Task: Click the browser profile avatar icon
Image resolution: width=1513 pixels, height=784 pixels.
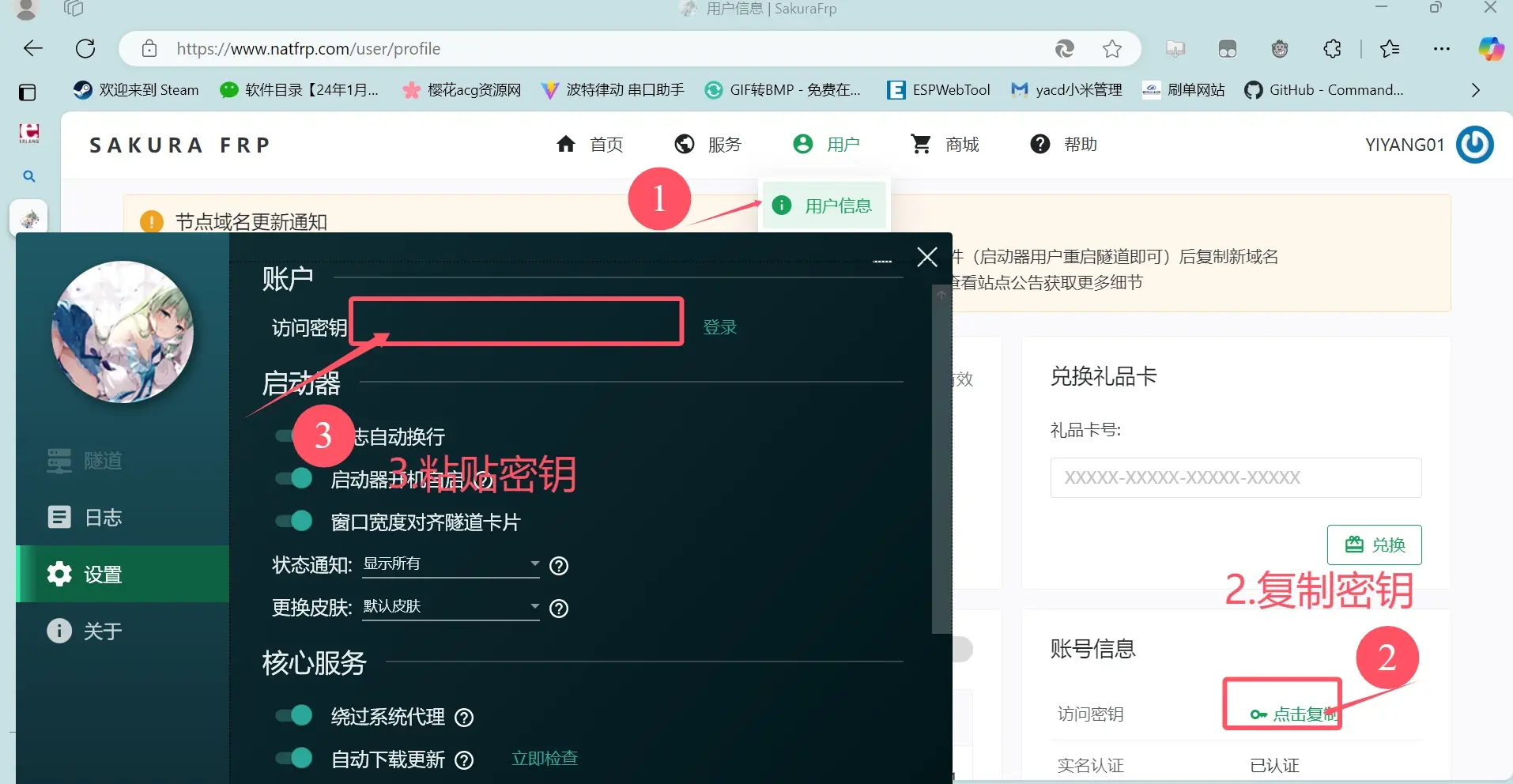Action: [26, 9]
